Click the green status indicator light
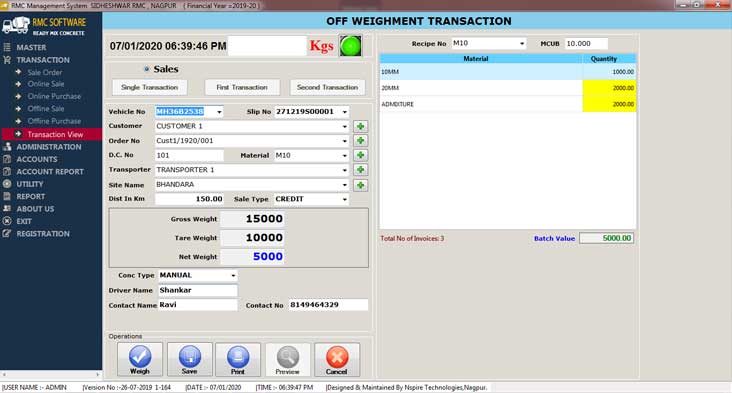Viewport: 732px width, 393px height. coord(351,46)
